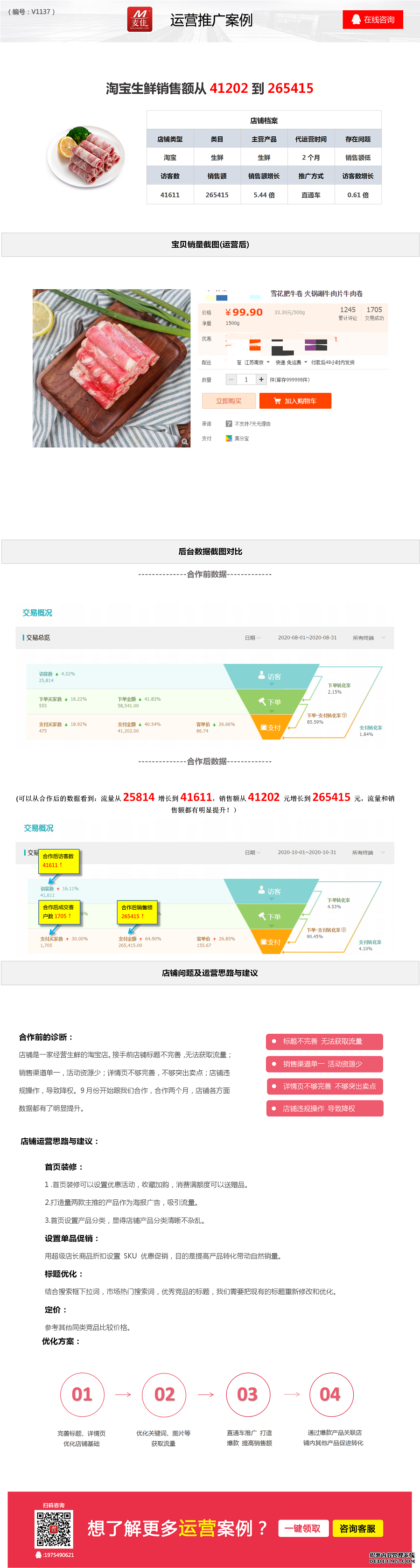This screenshot has width=420, height=1568.
Task: Decrease the quantity with the minus button
Action: pos(231,379)
